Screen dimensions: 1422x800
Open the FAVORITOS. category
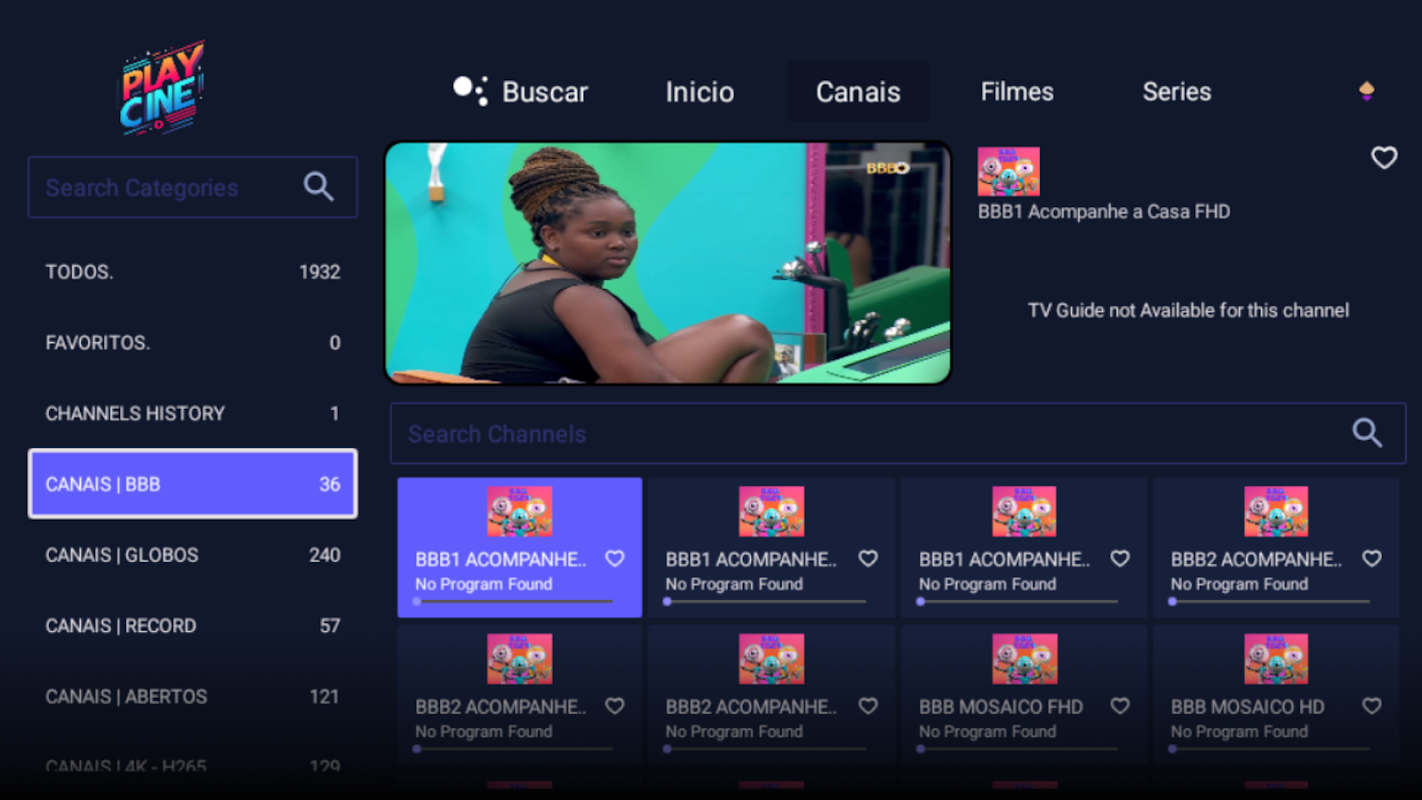coord(193,343)
